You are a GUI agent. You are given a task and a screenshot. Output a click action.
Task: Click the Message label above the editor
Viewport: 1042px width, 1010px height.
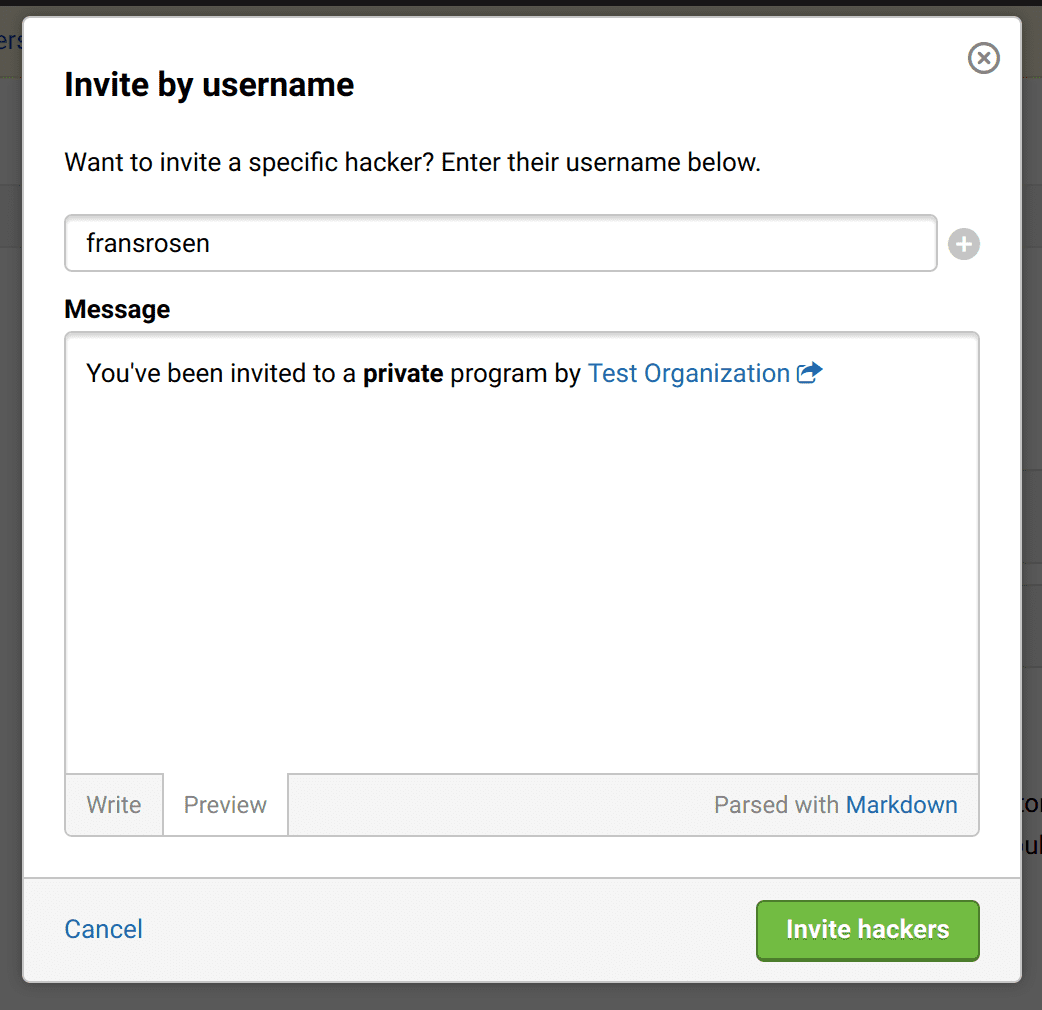click(117, 310)
